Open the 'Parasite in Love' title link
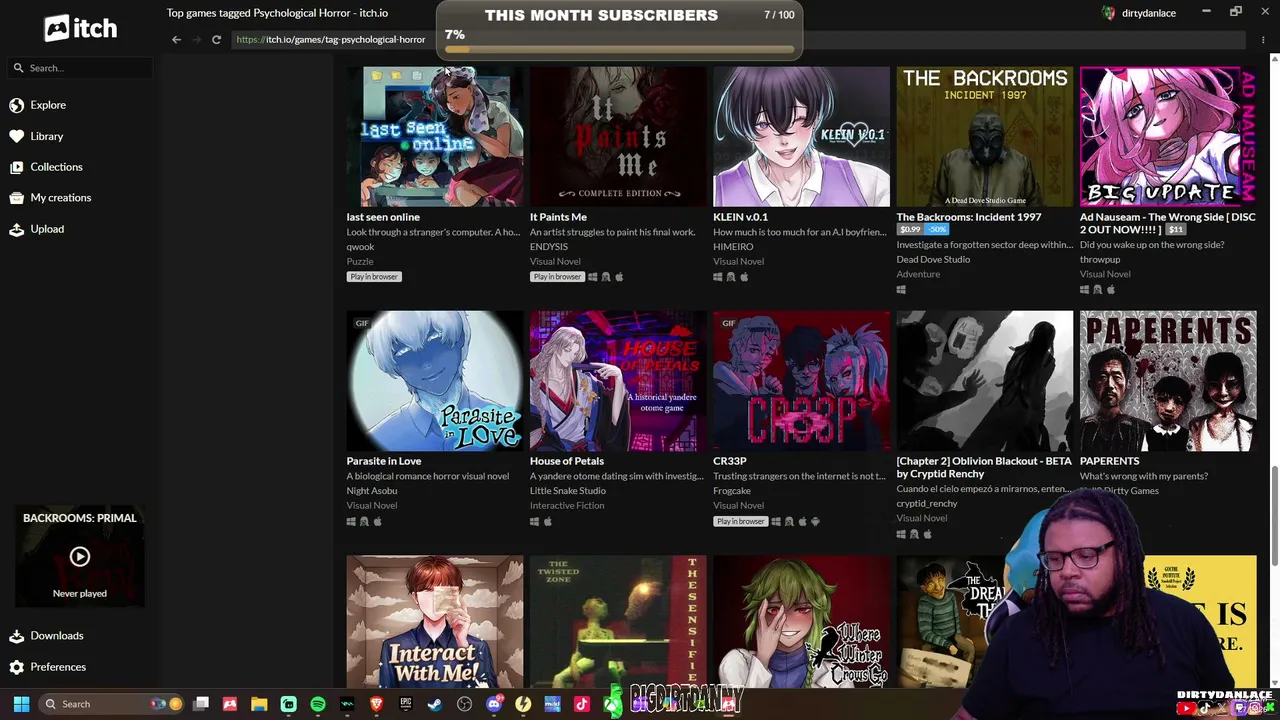 (384, 461)
